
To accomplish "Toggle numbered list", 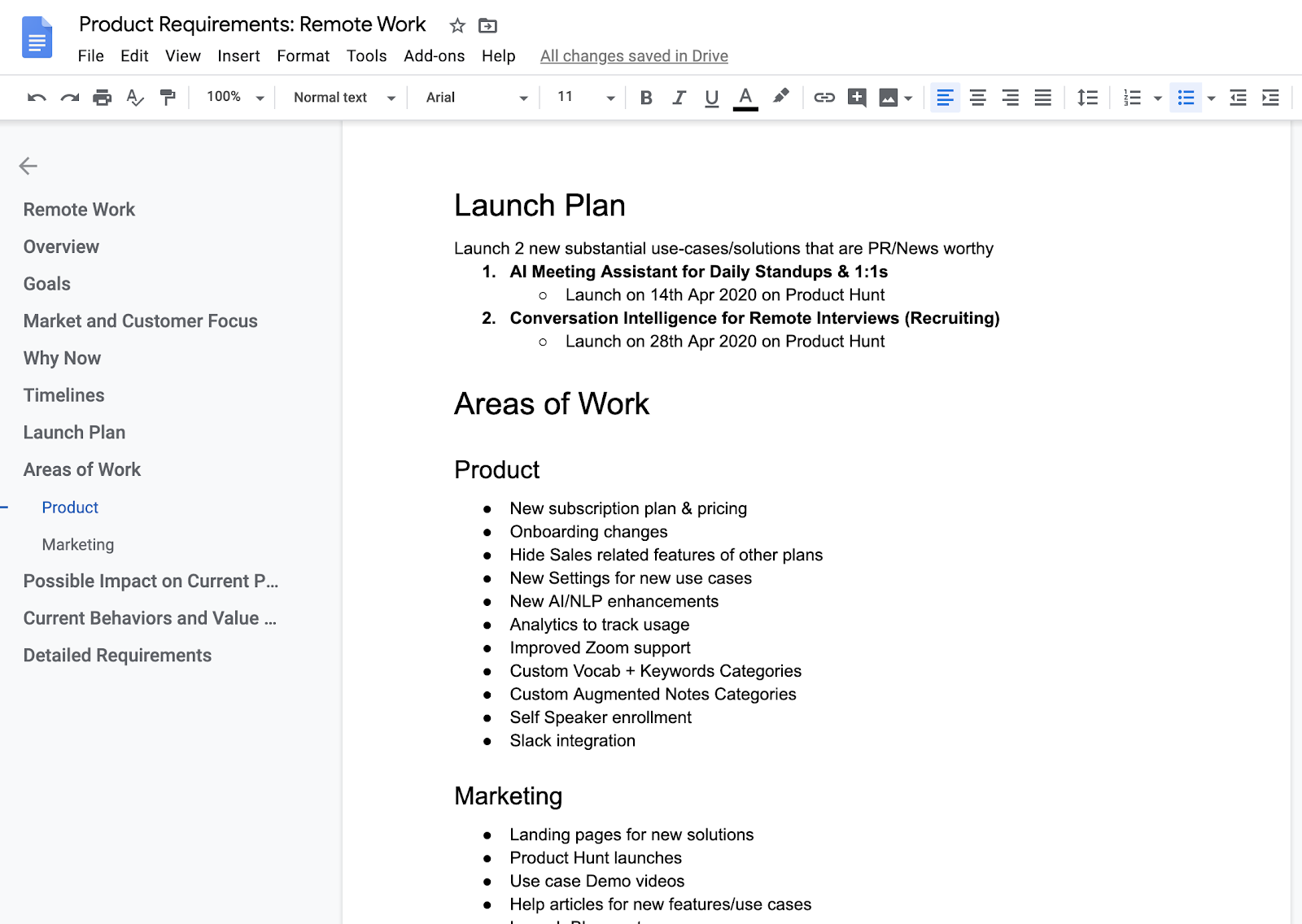I will [x=1132, y=98].
